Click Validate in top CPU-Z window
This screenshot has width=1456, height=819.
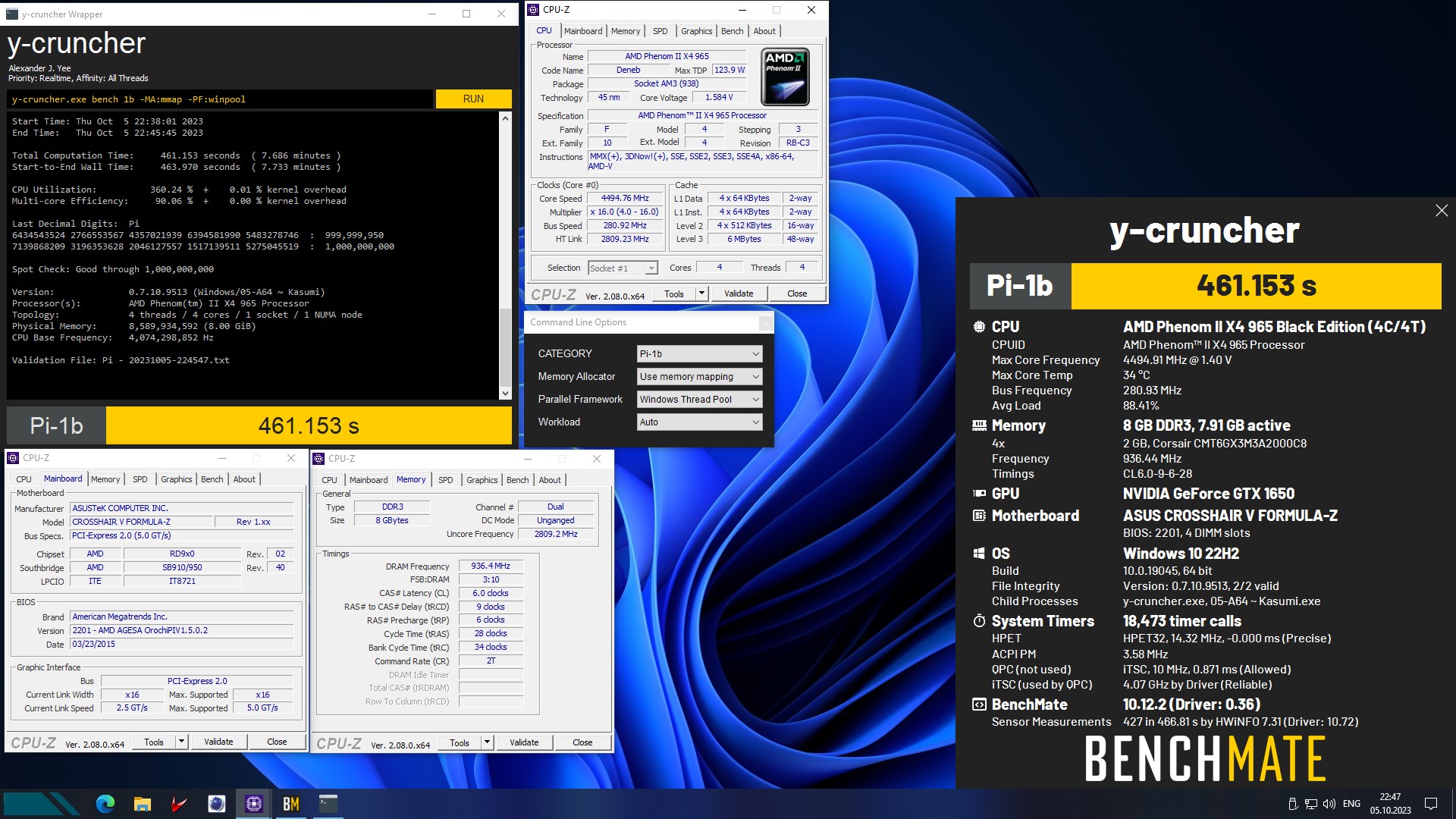pos(739,293)
